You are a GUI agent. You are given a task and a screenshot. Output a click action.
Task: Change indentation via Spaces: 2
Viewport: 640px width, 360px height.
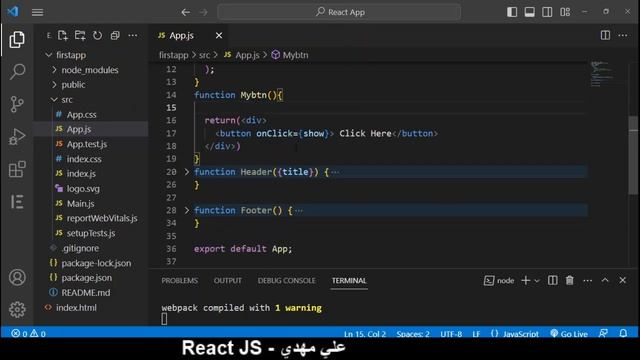pos(413,333)
